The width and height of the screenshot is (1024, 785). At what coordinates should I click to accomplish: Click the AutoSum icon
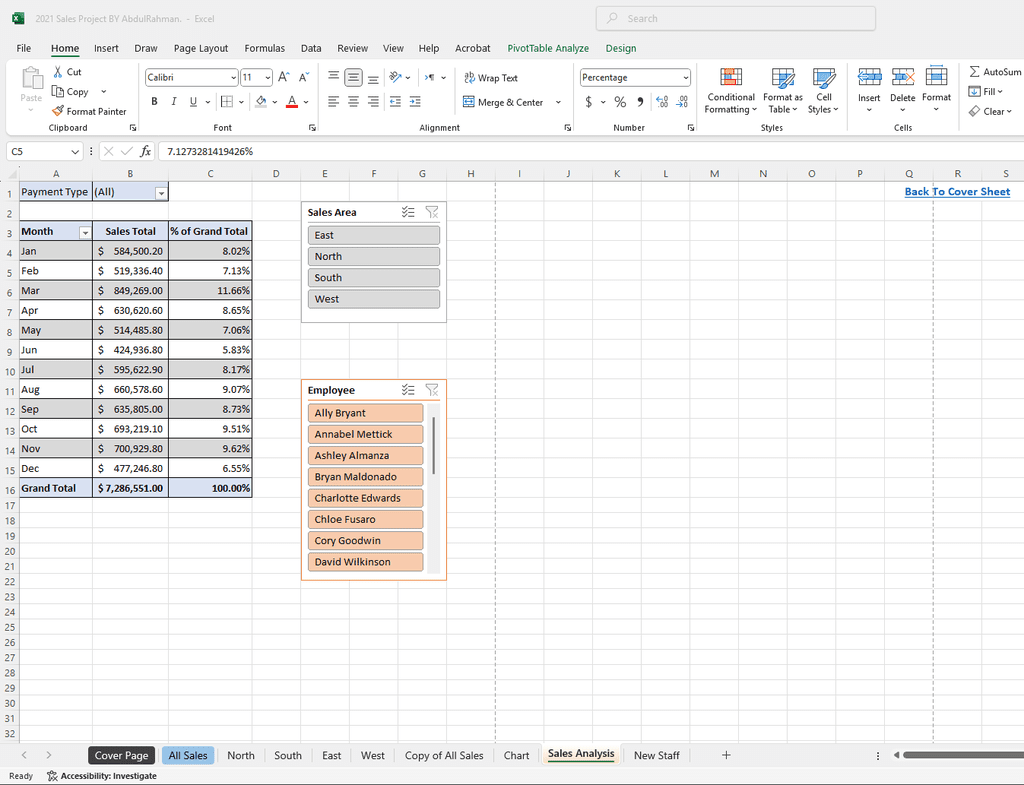coord(975,72)
